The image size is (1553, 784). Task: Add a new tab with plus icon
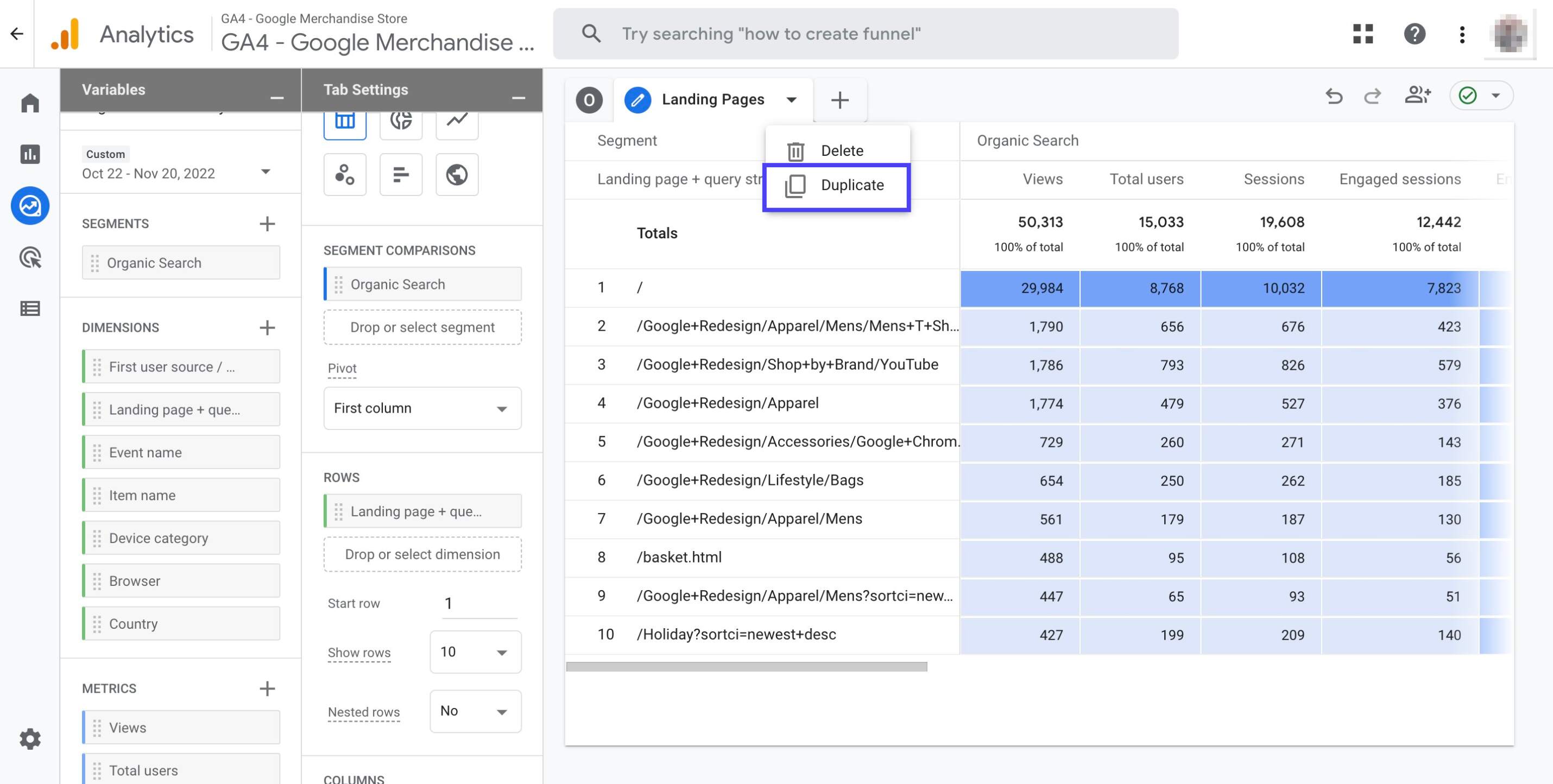pos(840,100)
